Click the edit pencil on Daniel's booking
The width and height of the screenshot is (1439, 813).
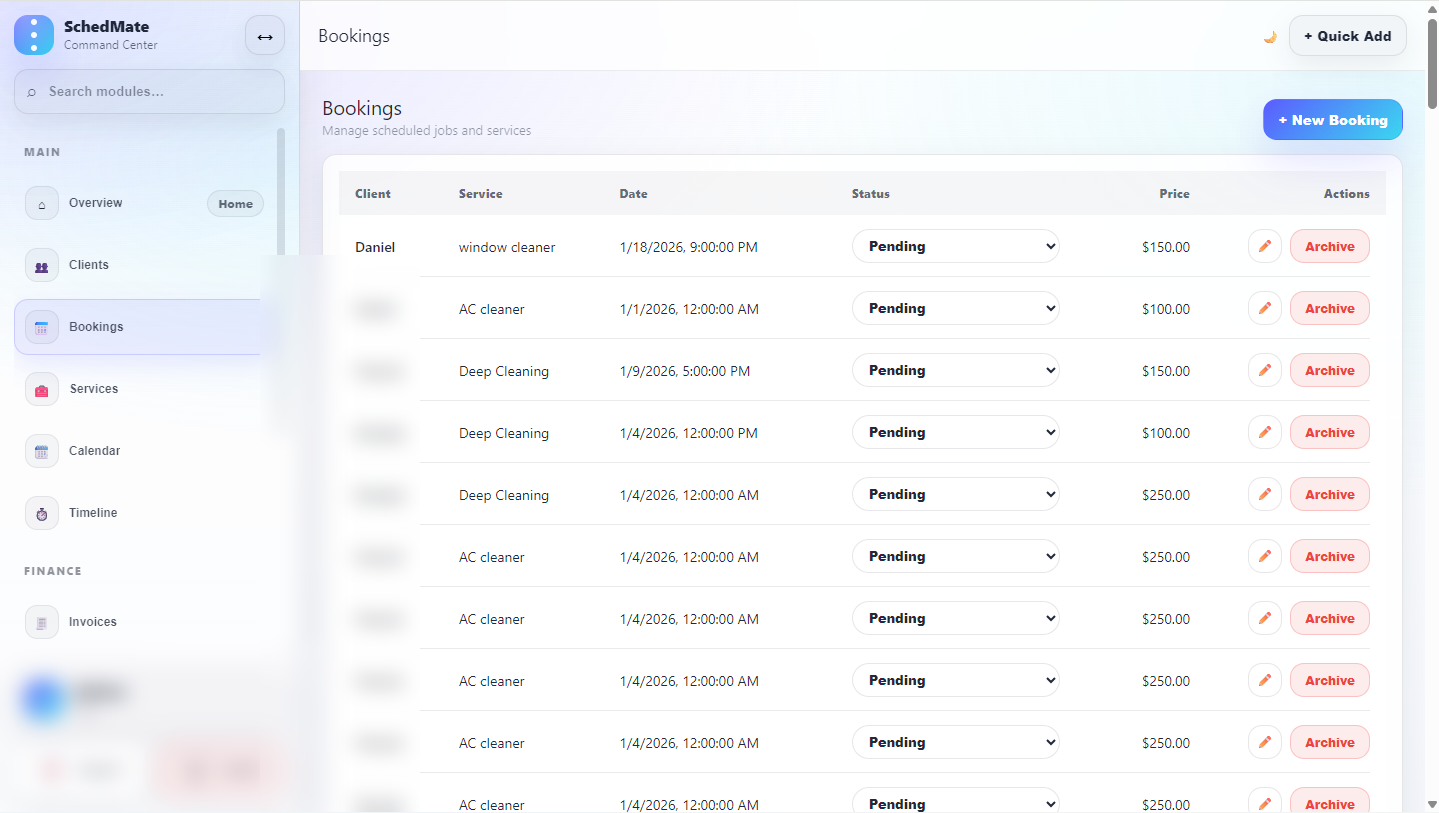click(x=1264, y=246)
